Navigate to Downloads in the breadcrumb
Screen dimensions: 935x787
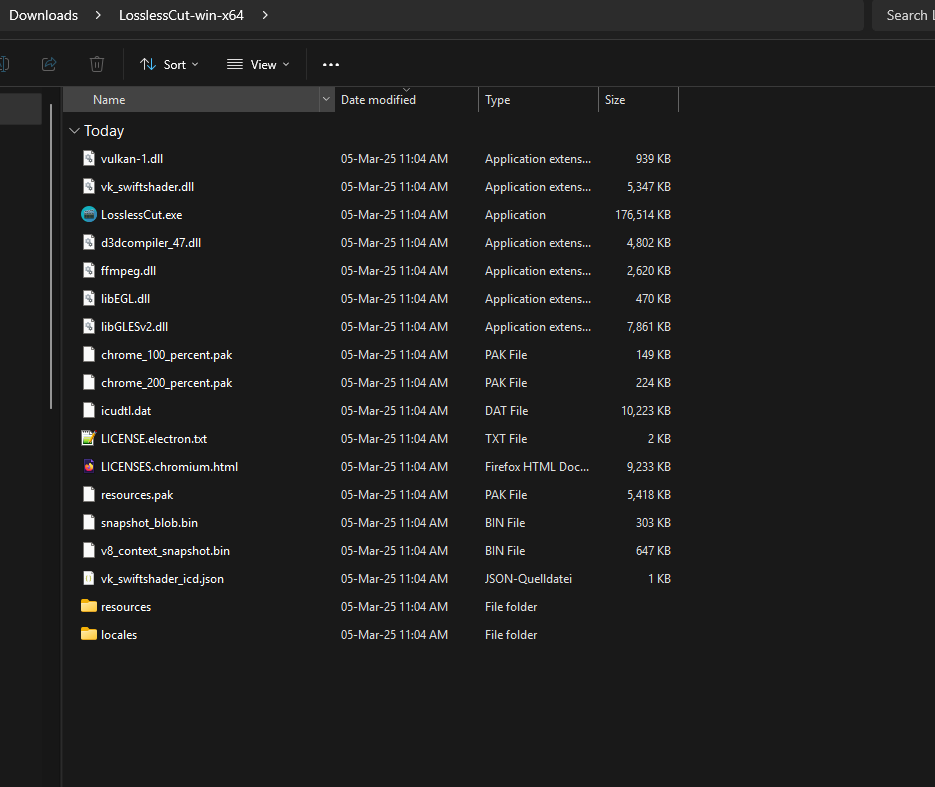tap(44, 15)
